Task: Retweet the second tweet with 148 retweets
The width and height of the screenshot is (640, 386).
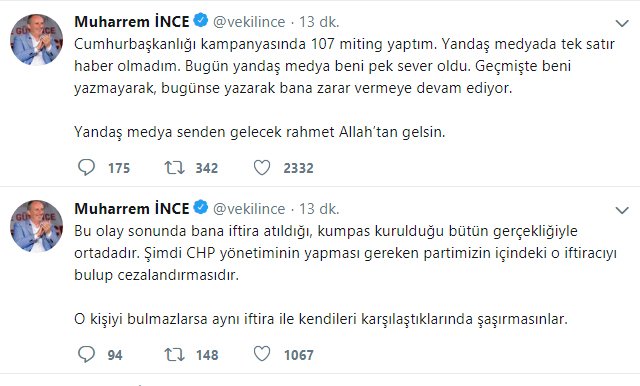Action: pos(174,354)
